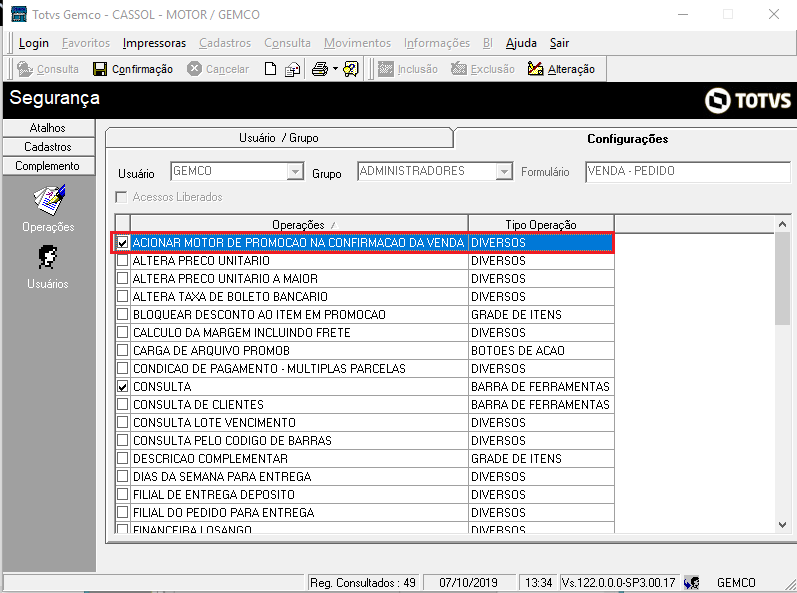797x593 pixels.
Task: Sort by Operações column header
Action: pyautogui.click(x=299, y=225)
